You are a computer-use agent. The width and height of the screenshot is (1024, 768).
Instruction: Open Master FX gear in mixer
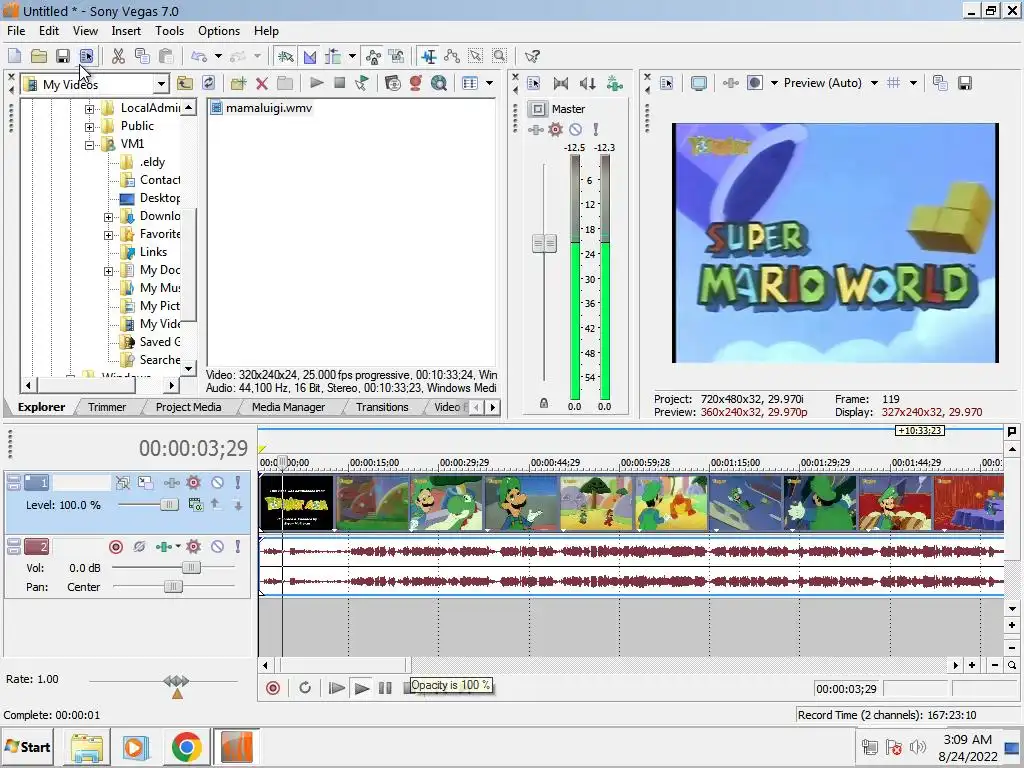(x=555, y=129)
